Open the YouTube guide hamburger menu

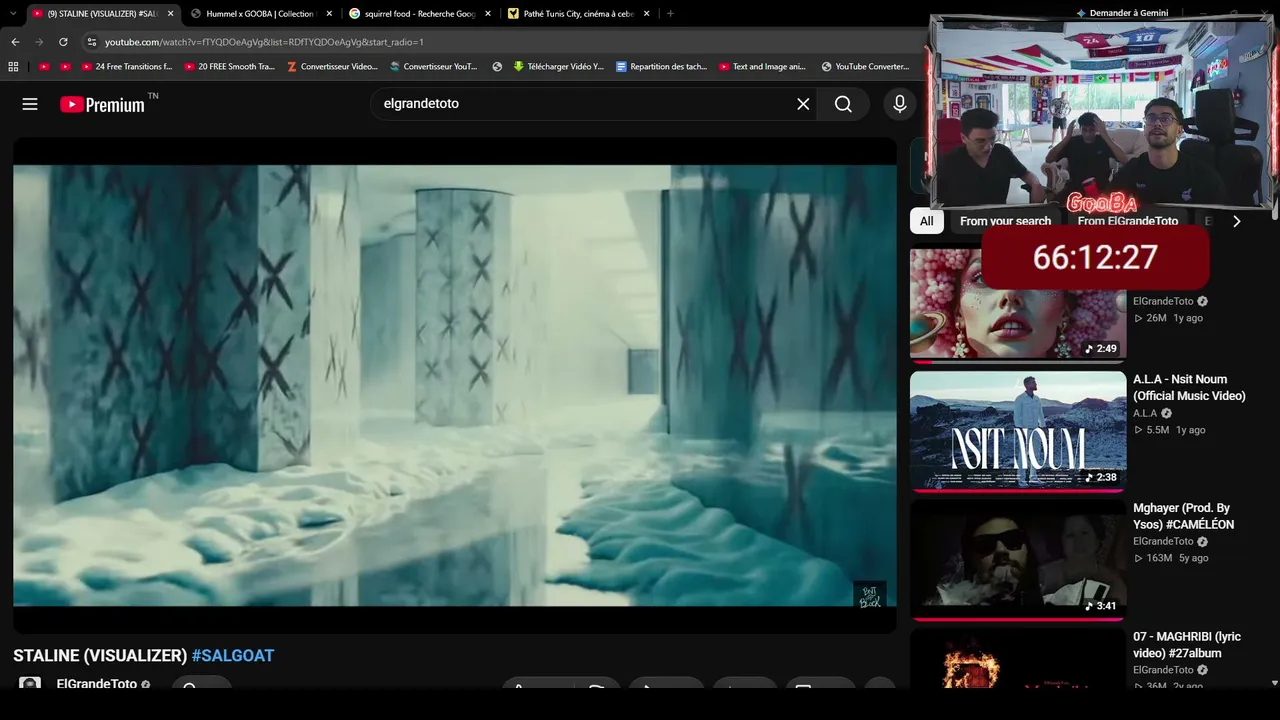point(30,104)
